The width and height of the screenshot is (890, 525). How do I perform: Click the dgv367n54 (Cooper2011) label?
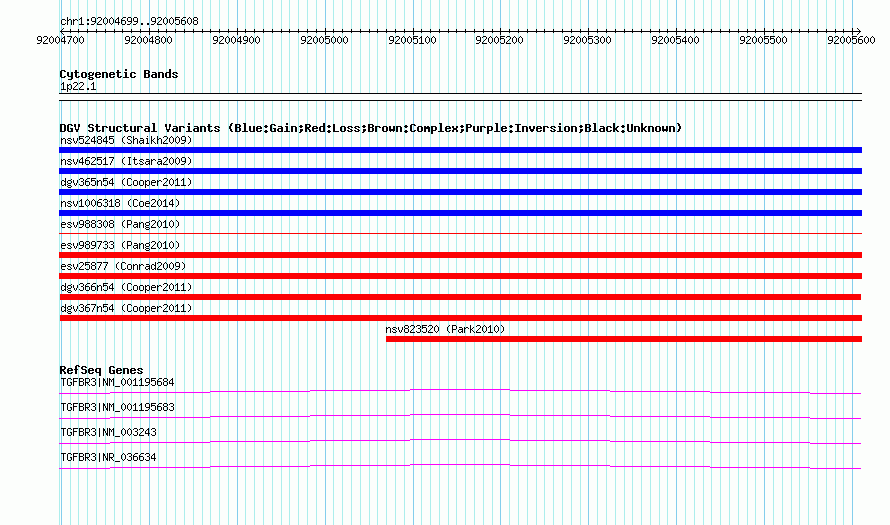coord(126,308)
